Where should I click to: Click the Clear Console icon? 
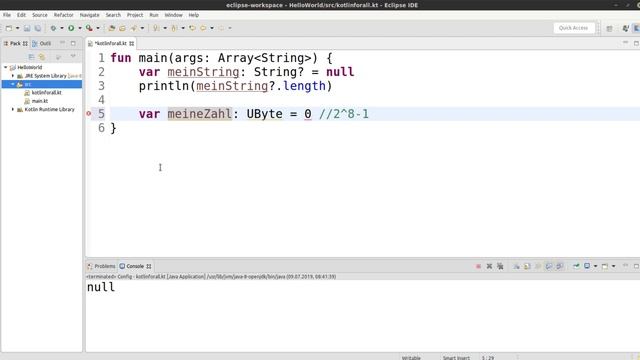point(516,267)
